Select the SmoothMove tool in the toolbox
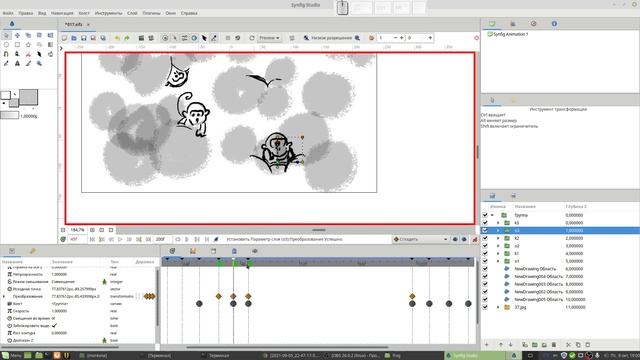This screenshot has width=640, height=360. [x=17, y=36]
